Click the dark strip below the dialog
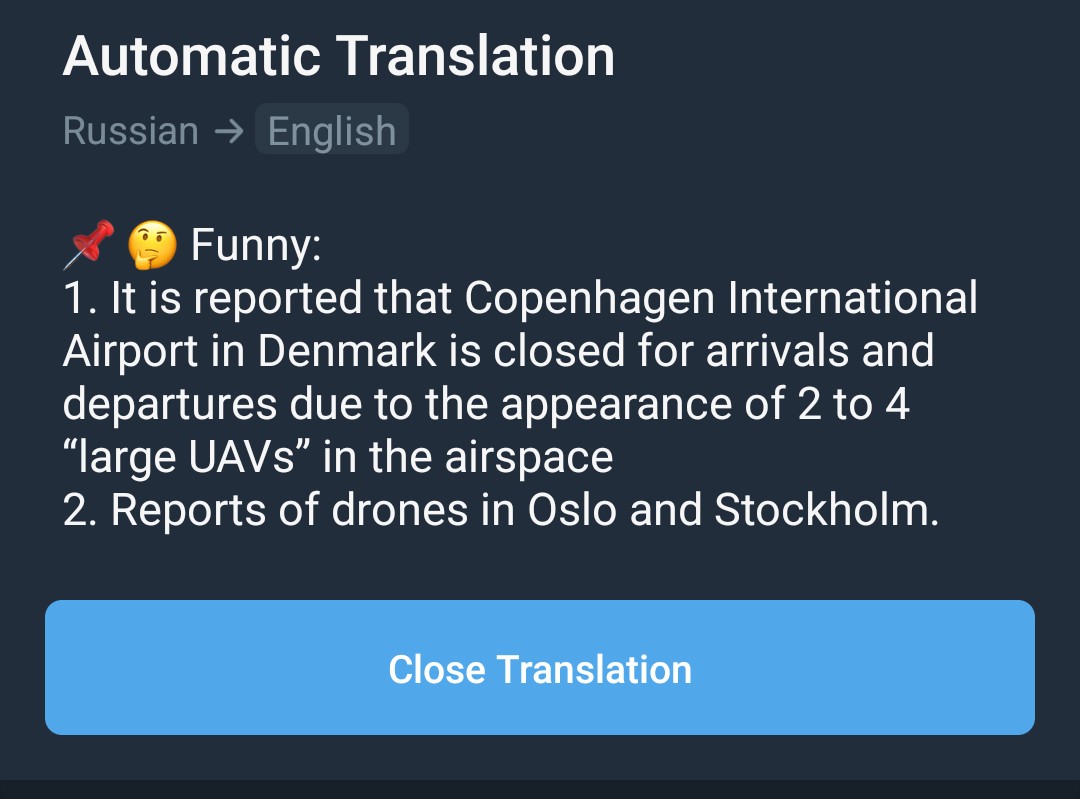Image resolution: width=1080 pixels, height=799 pixels. 540,789
